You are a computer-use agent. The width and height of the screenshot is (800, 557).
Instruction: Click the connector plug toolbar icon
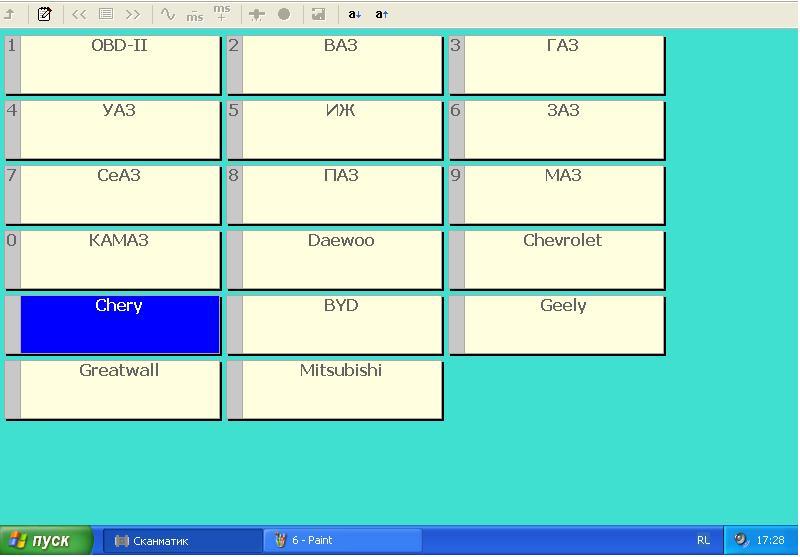click(x=256, y=15)
